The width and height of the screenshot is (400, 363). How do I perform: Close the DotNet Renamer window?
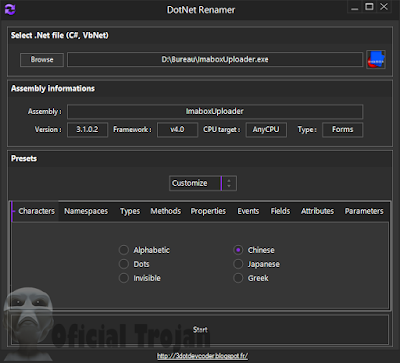(384, 7)
